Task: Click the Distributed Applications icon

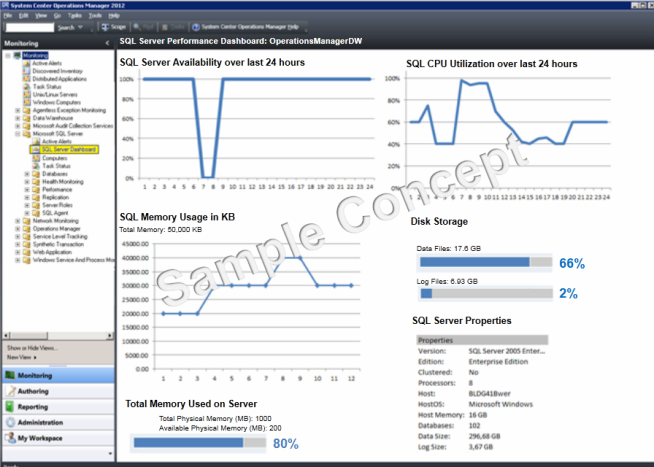Action: point(27,79)
